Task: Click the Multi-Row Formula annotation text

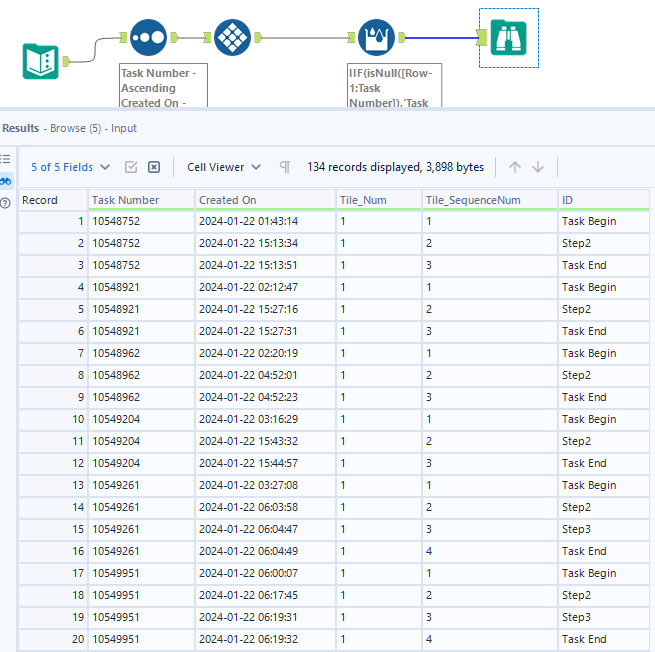Action: 394,86
